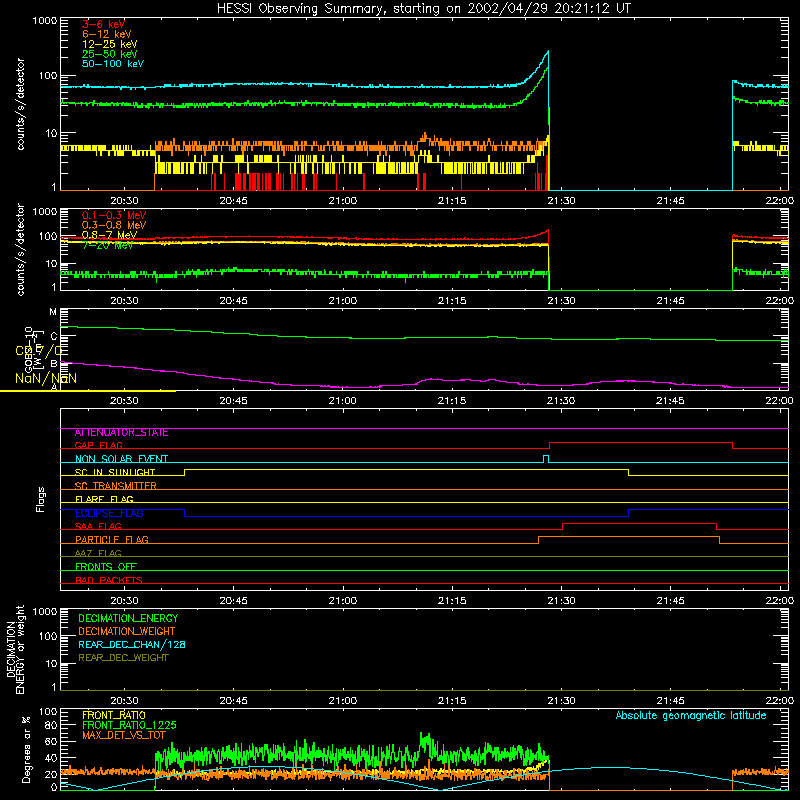Select the green 7-20 MeV legend label
This screenshot has height=800, width=800.
click(x=108, y=245)
